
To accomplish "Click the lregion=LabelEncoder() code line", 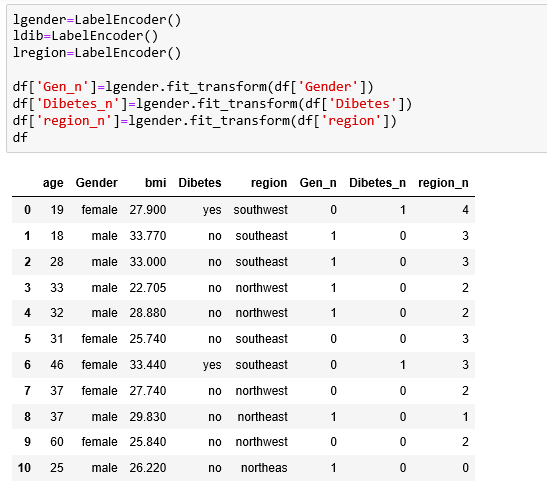I will tap(97, 53).
